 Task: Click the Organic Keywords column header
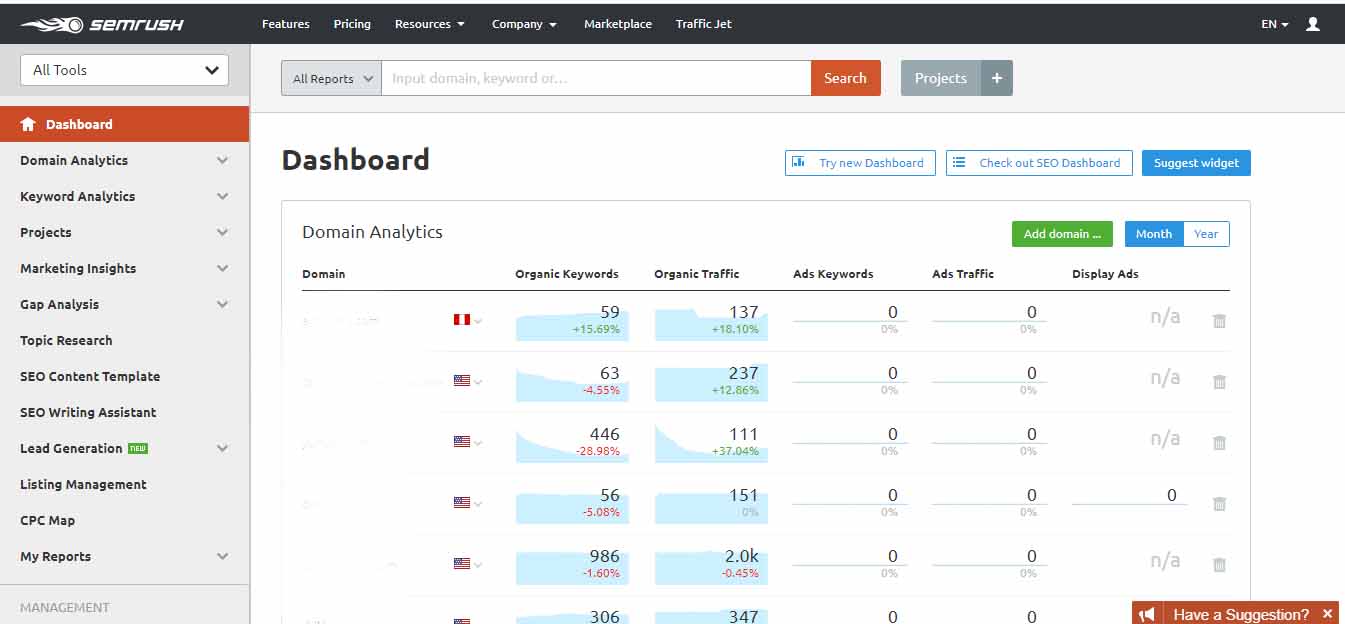click(567, 274)
